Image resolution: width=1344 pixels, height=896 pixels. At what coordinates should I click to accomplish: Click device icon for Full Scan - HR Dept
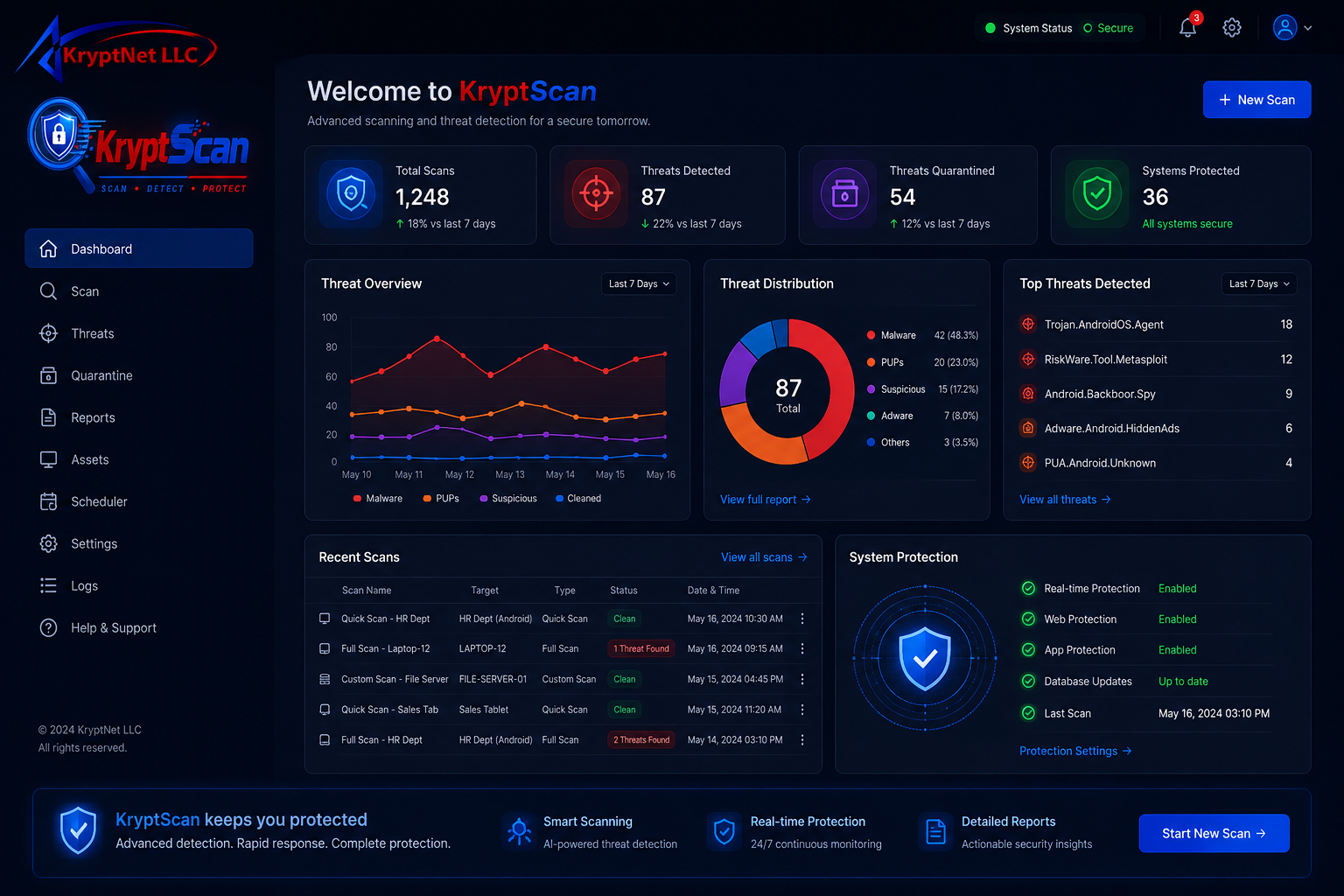[325, 739]
